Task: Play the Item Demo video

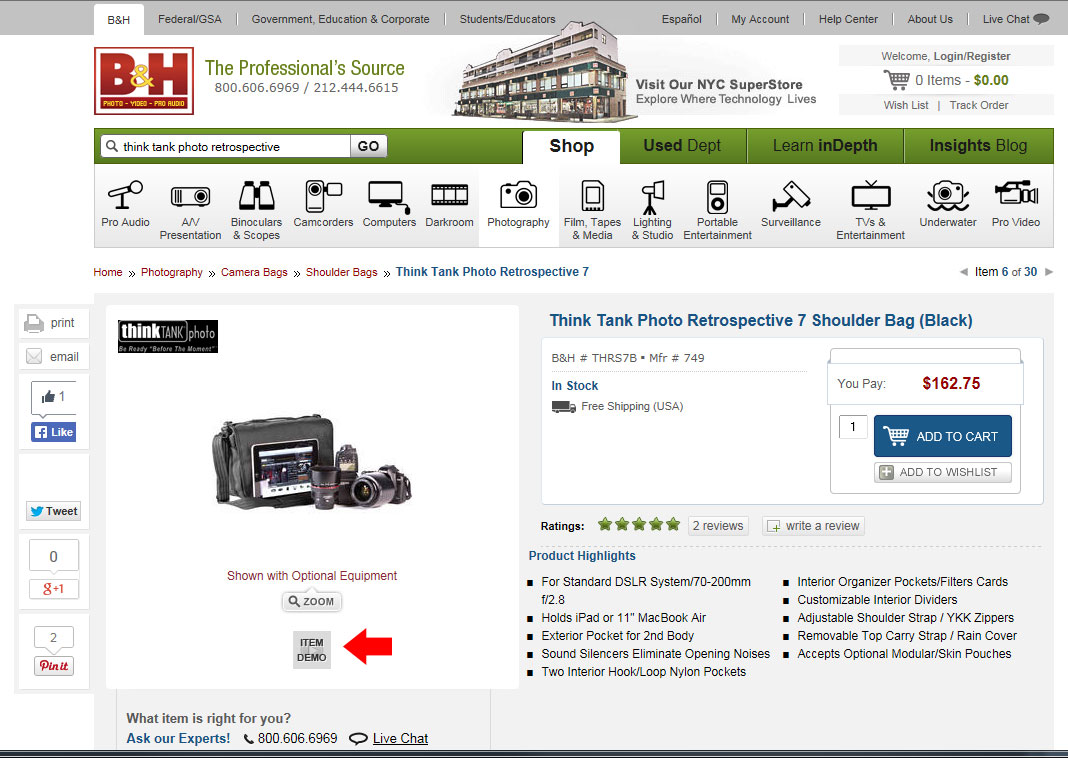Action: pos(312,650)
